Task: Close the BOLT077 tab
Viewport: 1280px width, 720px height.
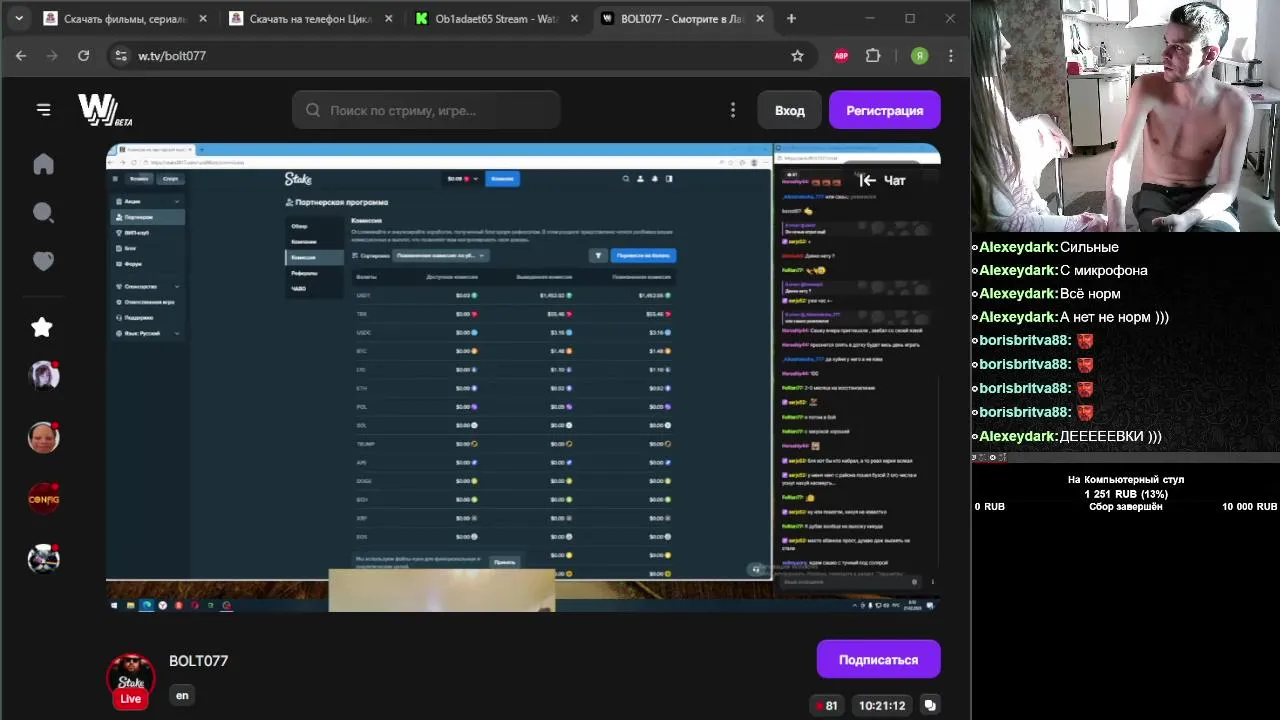Action: pyautogui.click(x=760, y=18)
